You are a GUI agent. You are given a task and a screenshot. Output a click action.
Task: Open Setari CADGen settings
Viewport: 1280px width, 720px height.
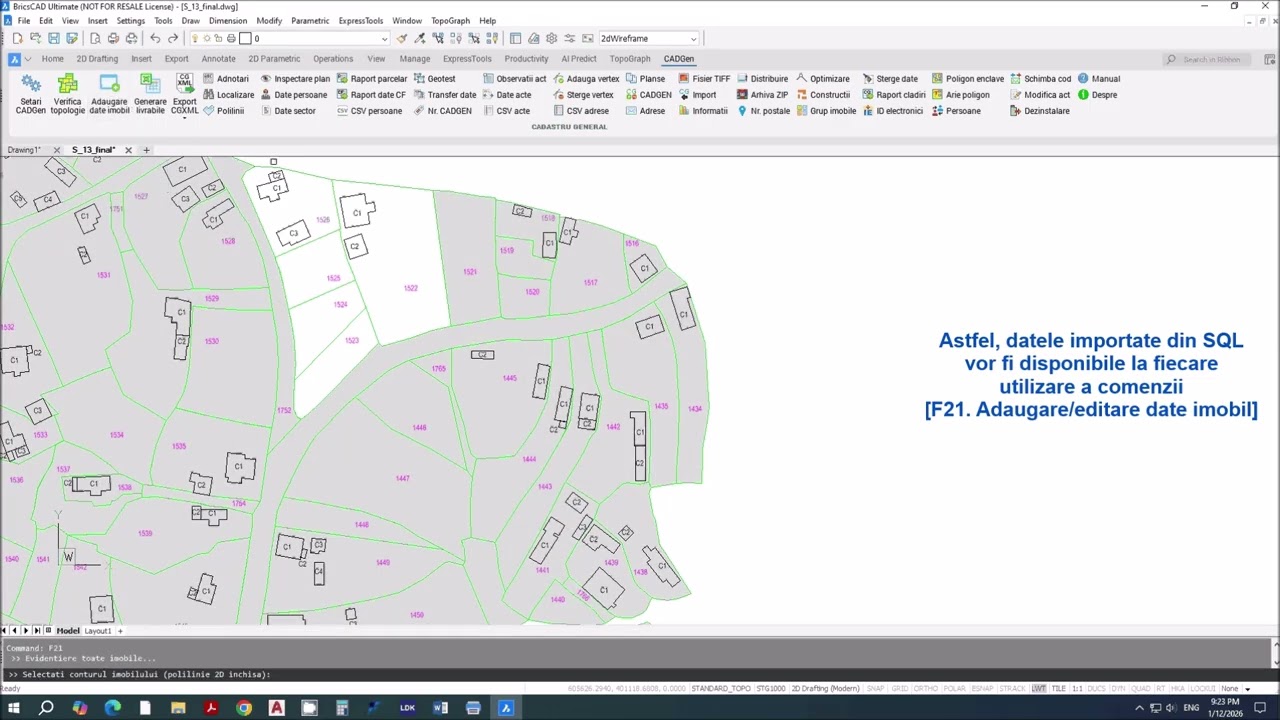31,94
